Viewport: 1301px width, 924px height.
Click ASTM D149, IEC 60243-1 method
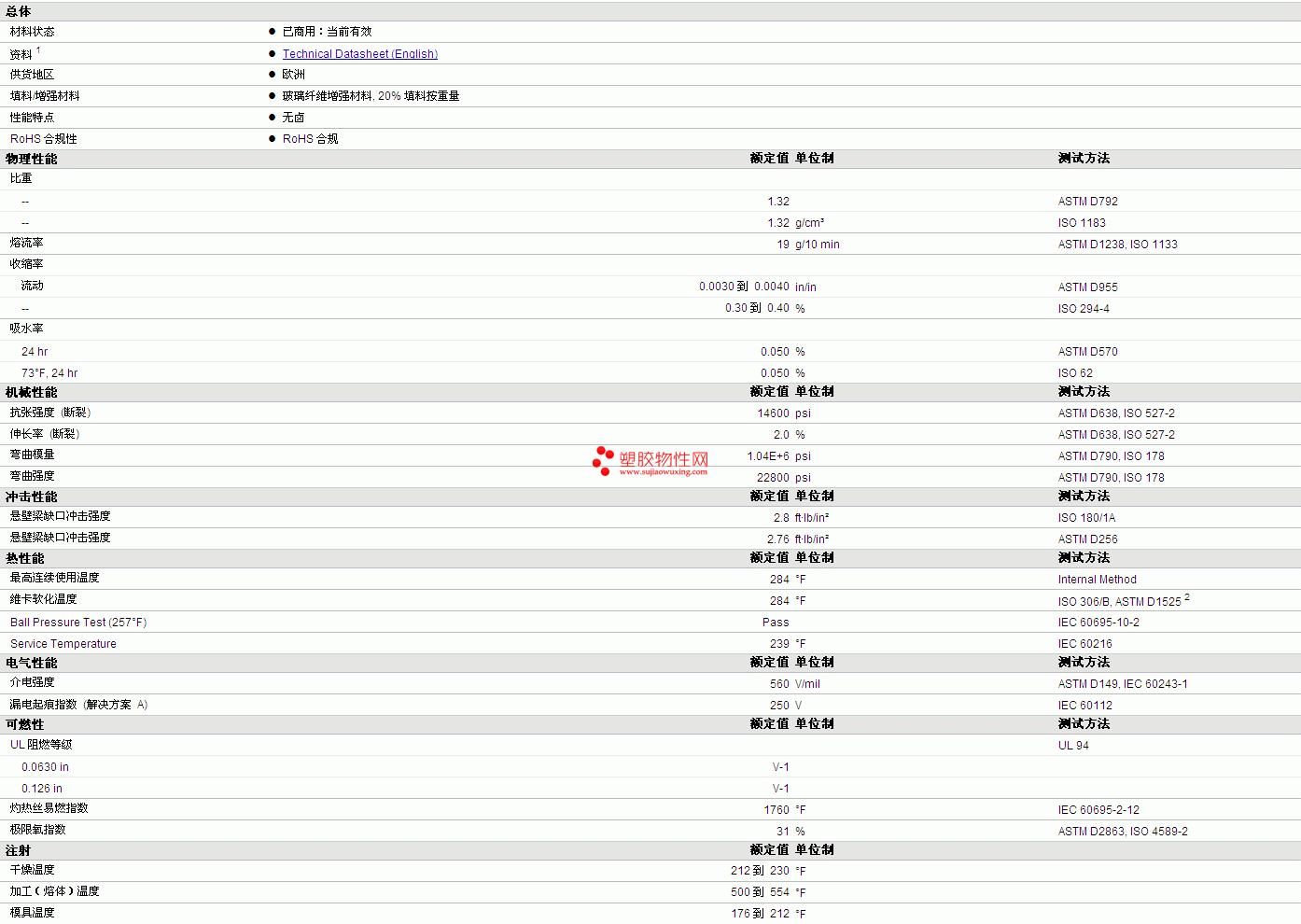pos(1123,684)
